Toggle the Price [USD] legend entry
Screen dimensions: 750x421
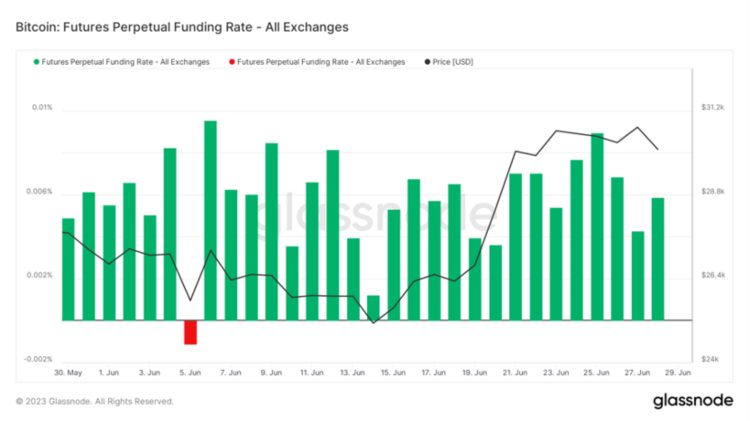point(457,62)
